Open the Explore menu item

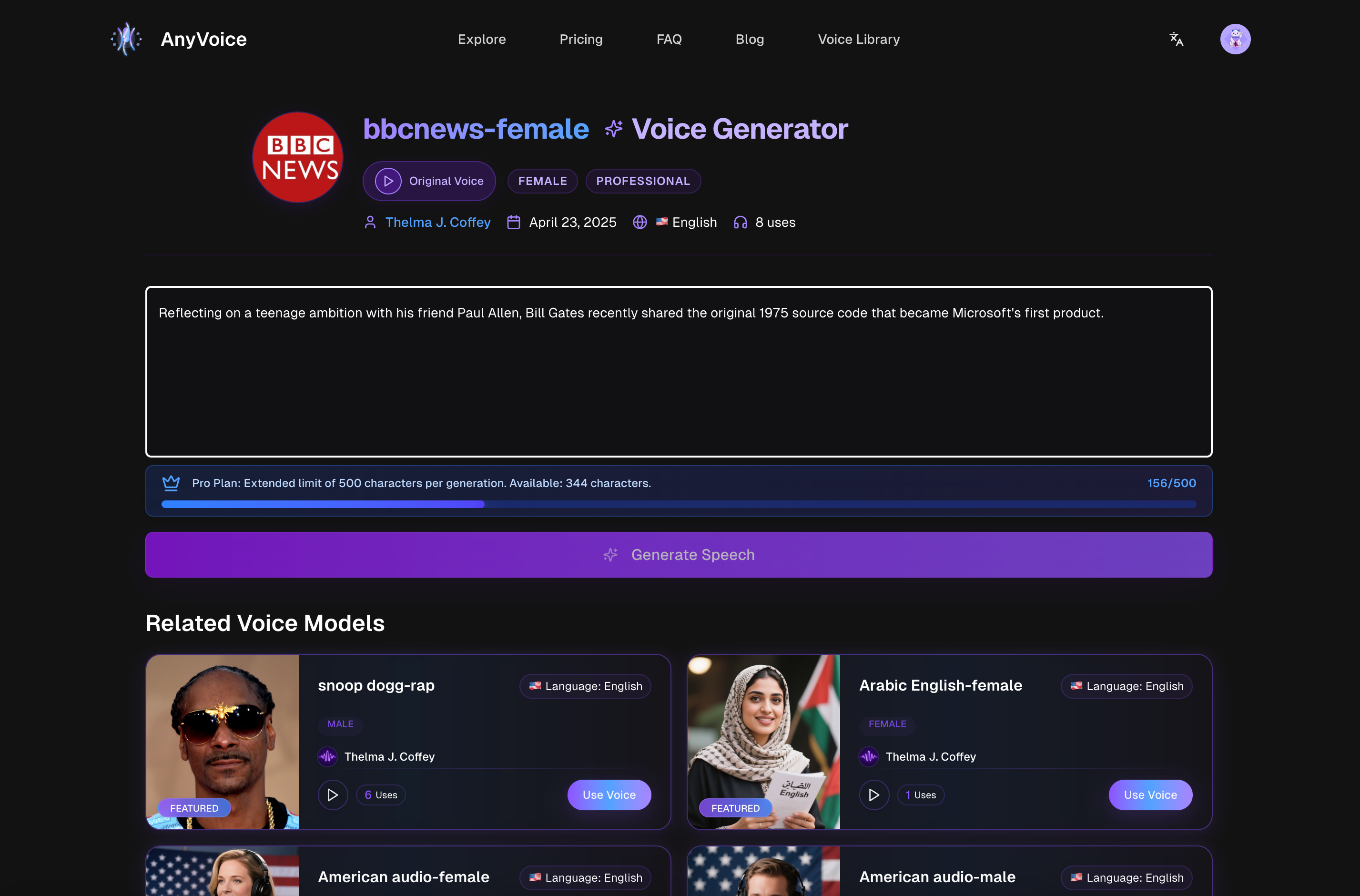tap(481, 39)
